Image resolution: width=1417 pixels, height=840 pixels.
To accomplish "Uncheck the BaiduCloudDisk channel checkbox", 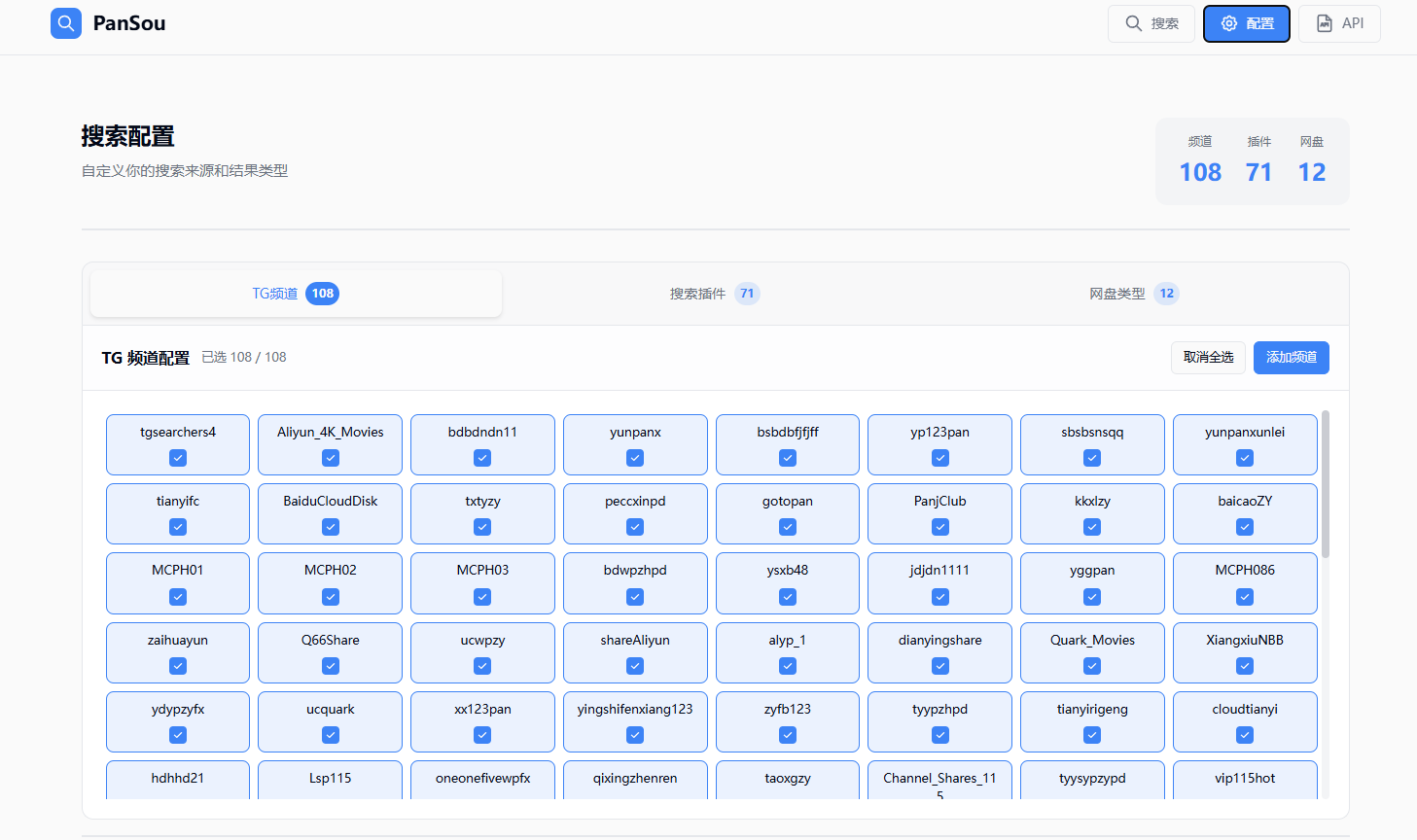I will (331, 527).
